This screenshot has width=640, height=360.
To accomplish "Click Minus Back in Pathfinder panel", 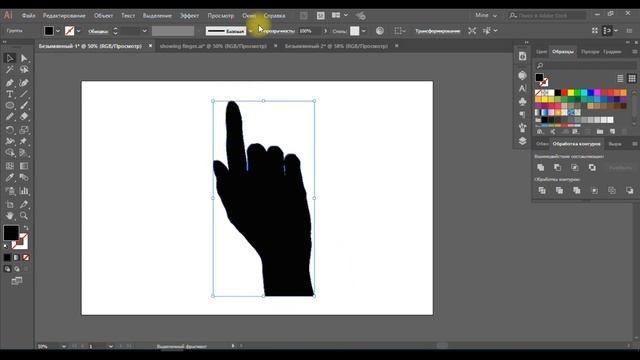I will click(629, 191).
